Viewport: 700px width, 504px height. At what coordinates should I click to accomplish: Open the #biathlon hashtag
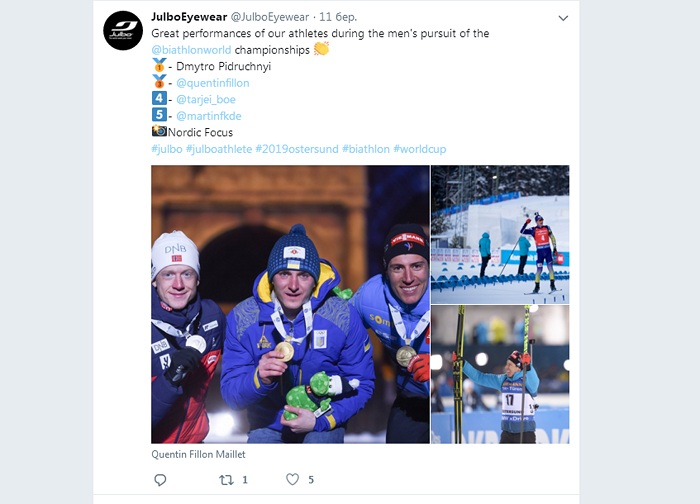[x=366, y=149]
